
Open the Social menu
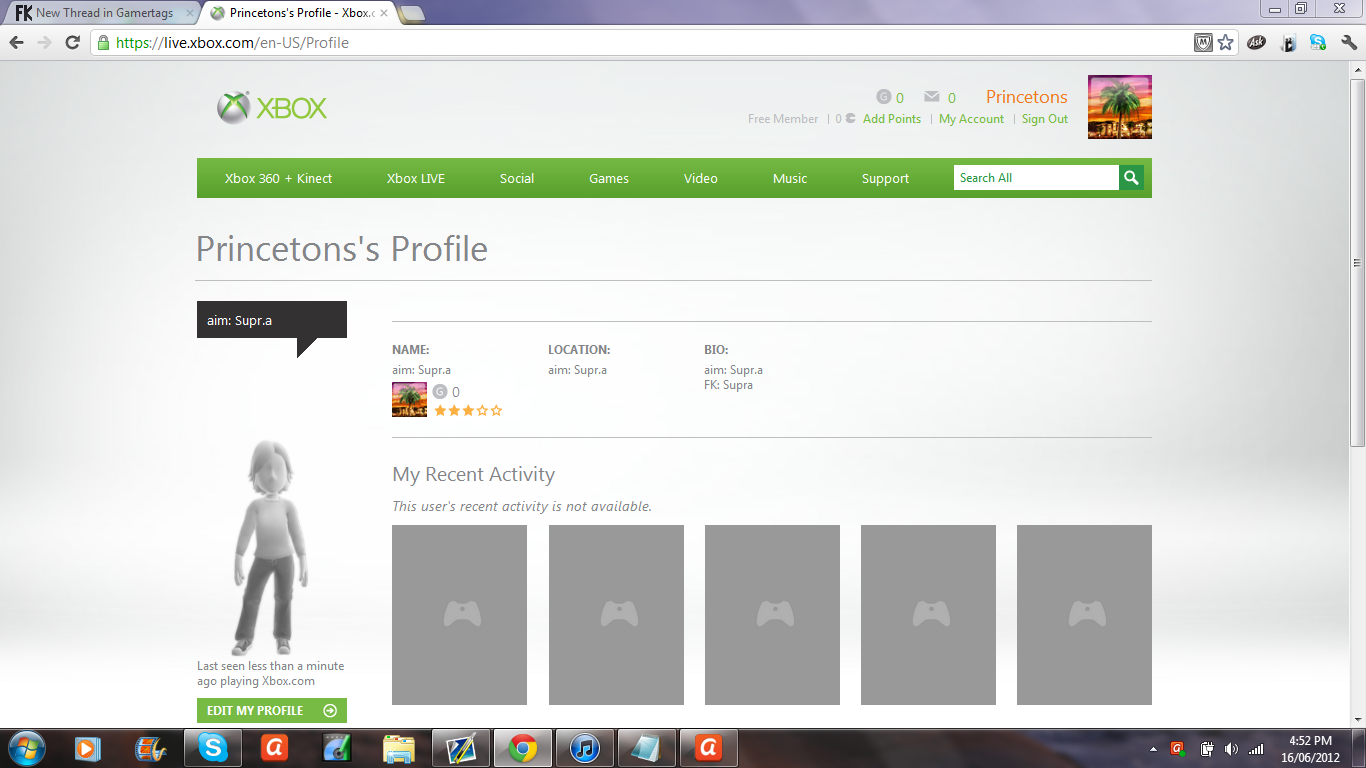pos(517,178)
